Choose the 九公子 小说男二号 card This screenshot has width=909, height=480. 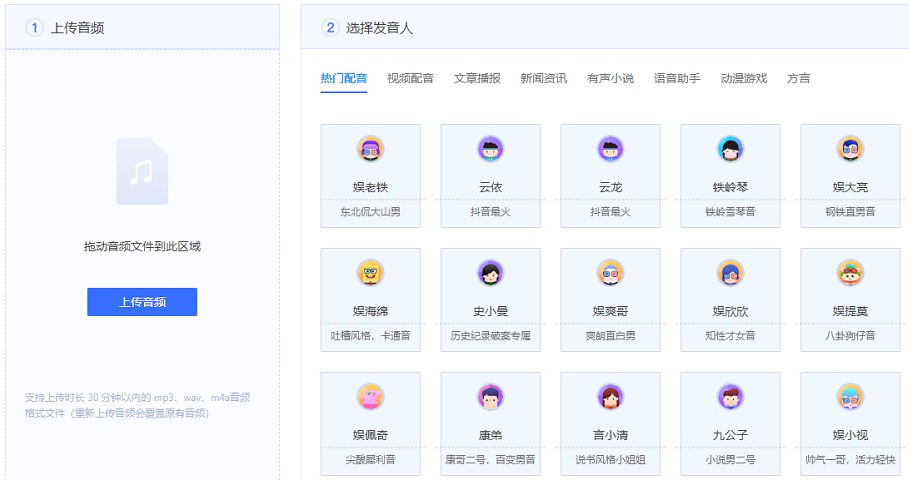[x=730, y=422]
